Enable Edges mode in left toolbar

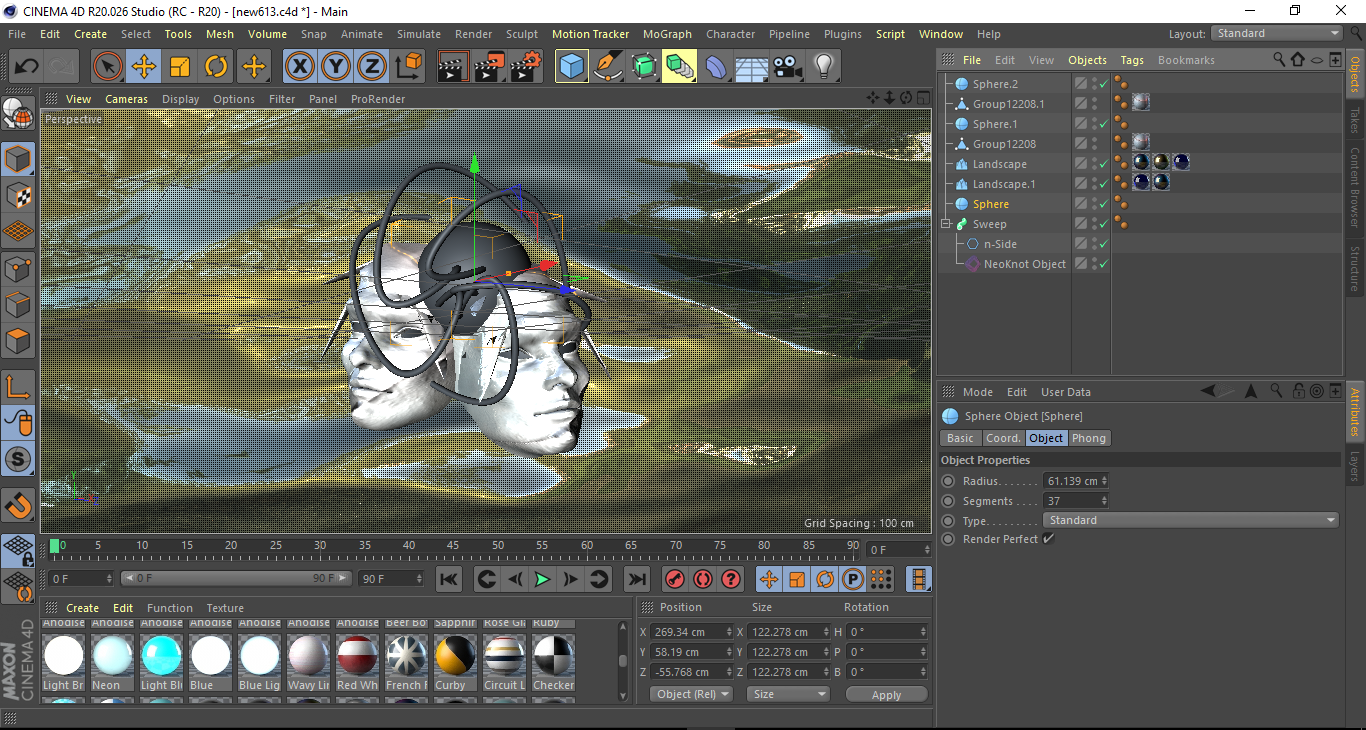tap(18, 305)
